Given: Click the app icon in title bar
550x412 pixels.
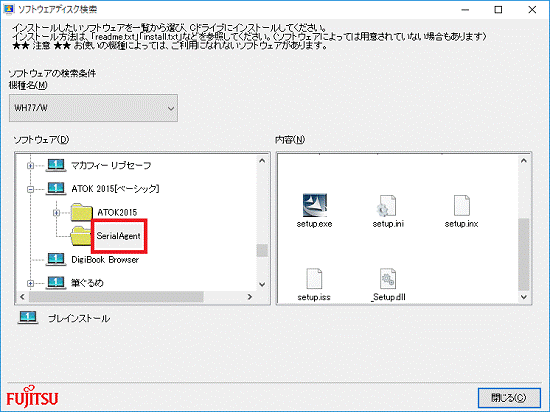Looking at the screenshot, I should point(8,9).
